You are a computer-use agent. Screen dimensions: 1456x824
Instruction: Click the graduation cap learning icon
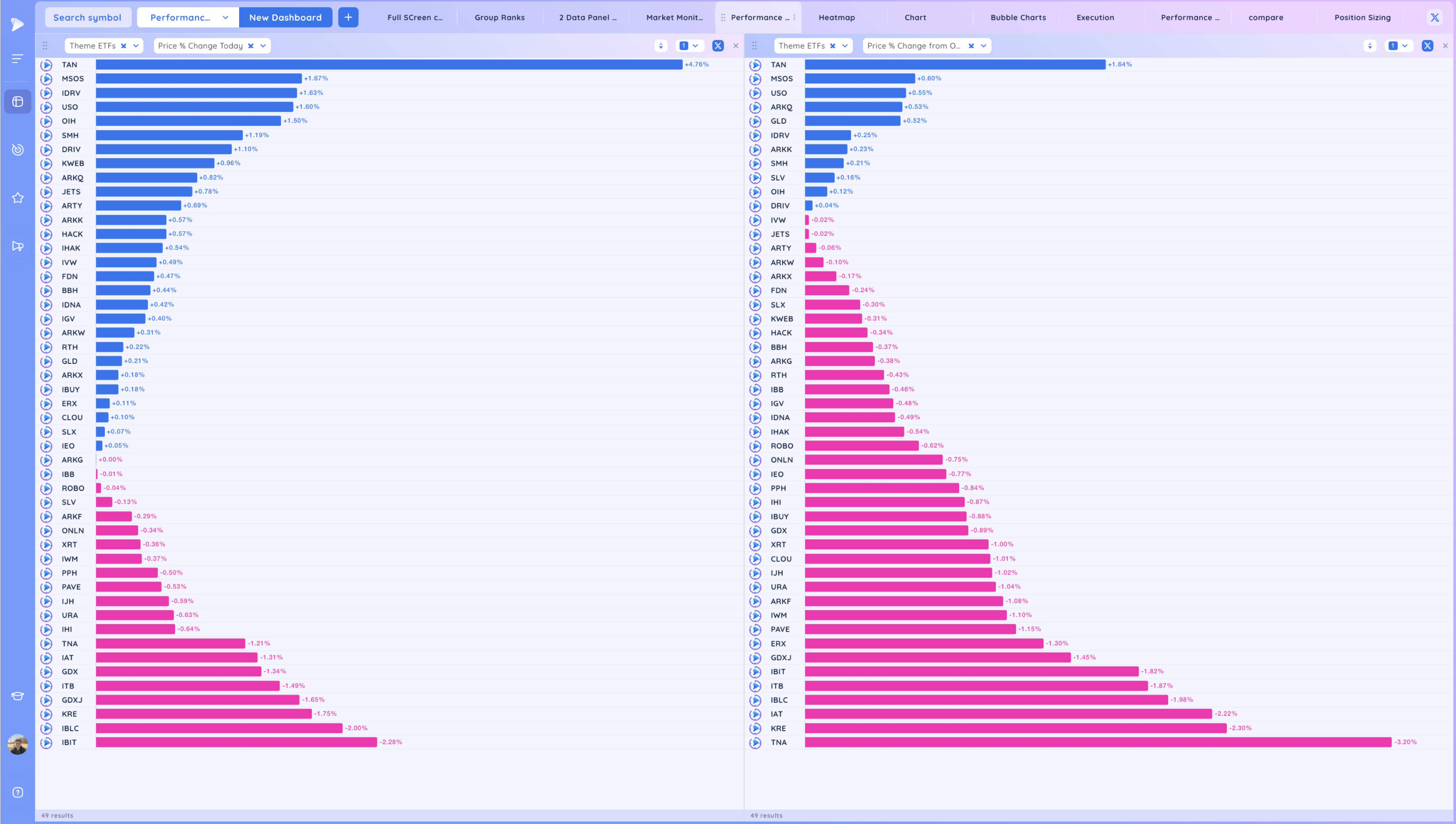click(x=17, y=696)
